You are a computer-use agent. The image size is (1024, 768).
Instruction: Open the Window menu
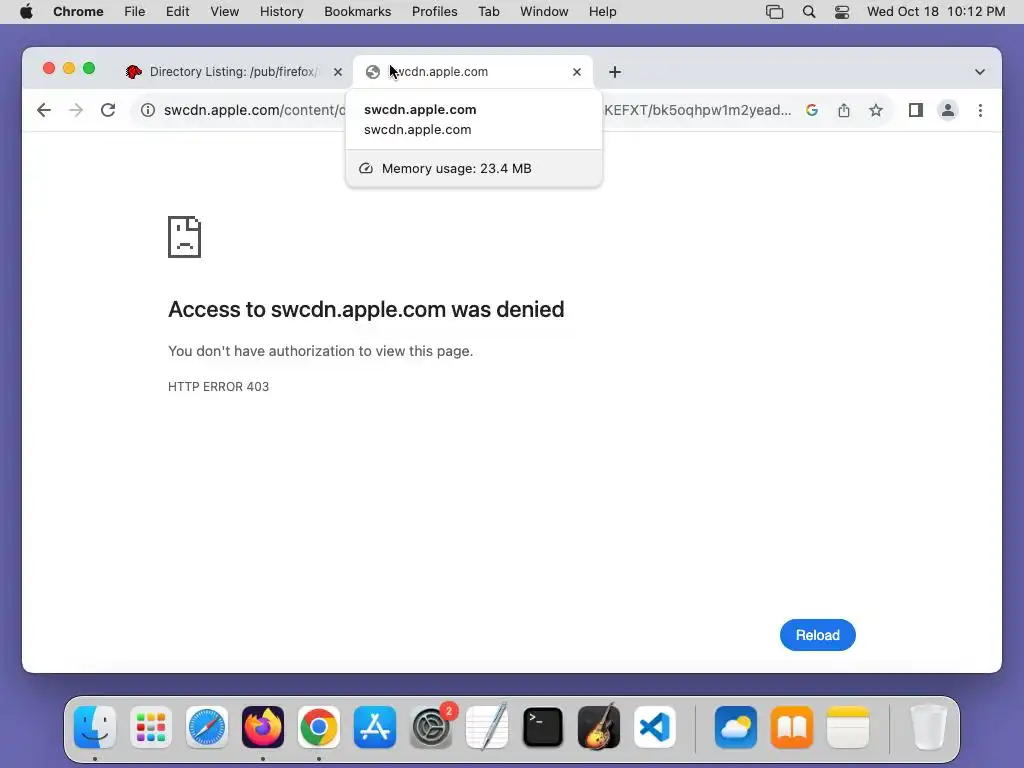(544, 12)
